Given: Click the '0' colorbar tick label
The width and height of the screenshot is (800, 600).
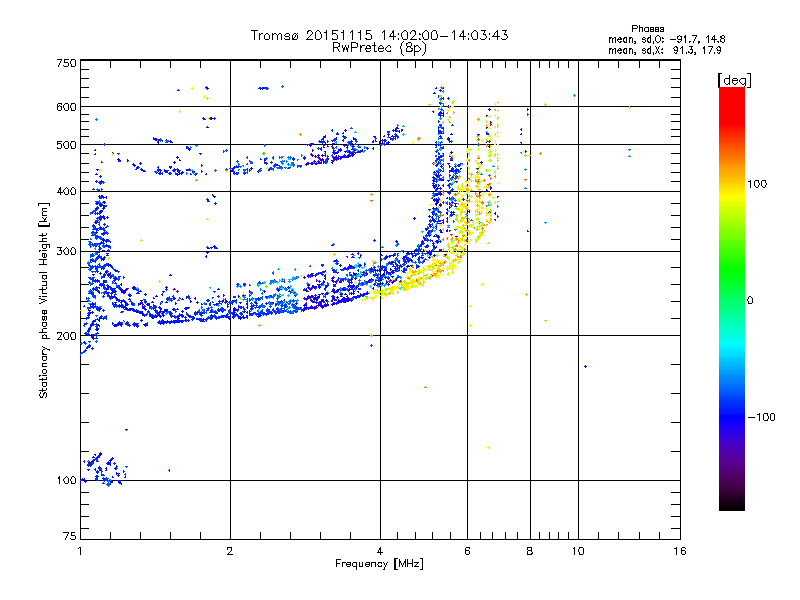Looking at the screenshot, I should (x=750, y=301).
